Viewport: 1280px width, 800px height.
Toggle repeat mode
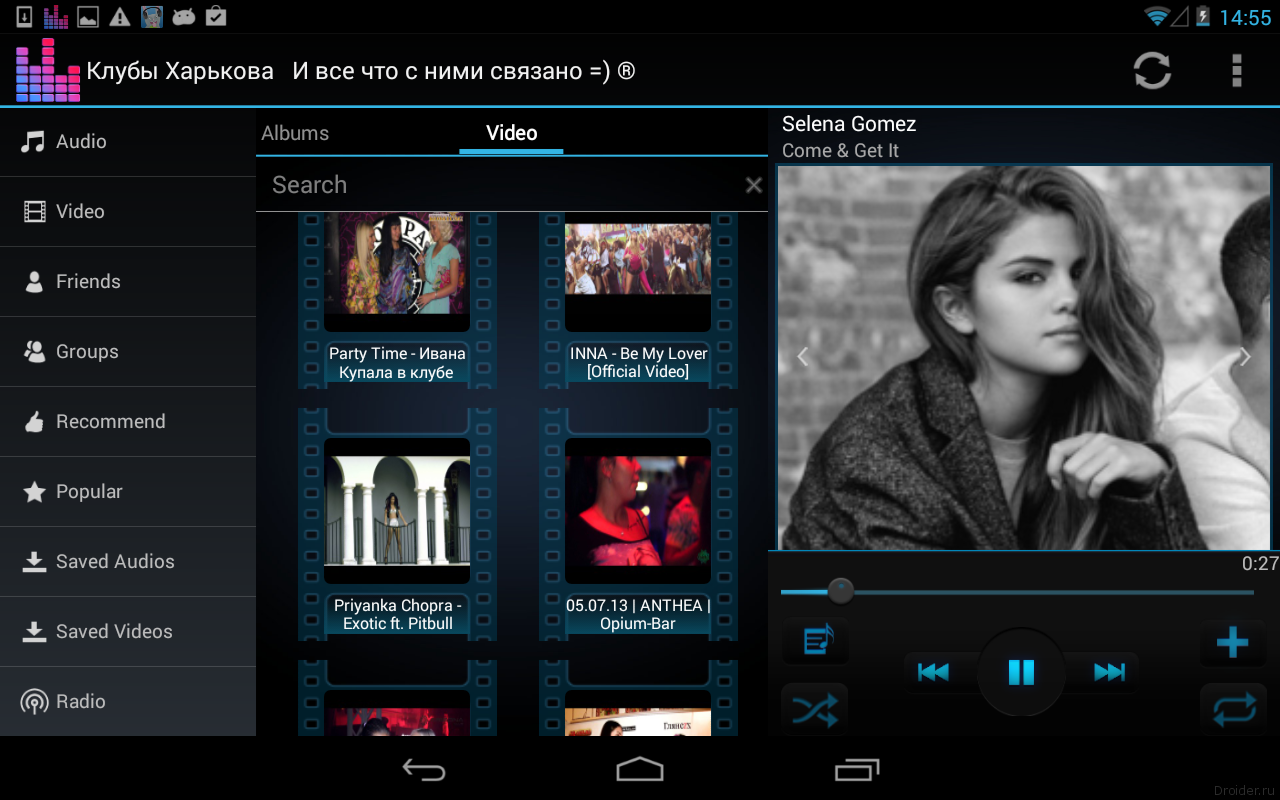coord(1233,710)
